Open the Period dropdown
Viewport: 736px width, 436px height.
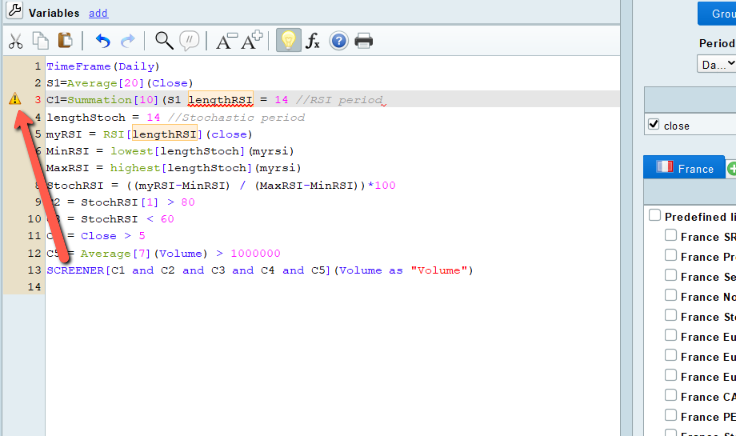tap(716, 64)
